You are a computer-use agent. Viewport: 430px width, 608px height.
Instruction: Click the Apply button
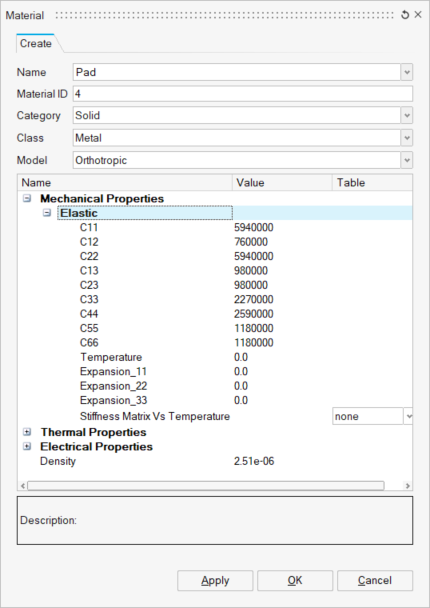215,580
